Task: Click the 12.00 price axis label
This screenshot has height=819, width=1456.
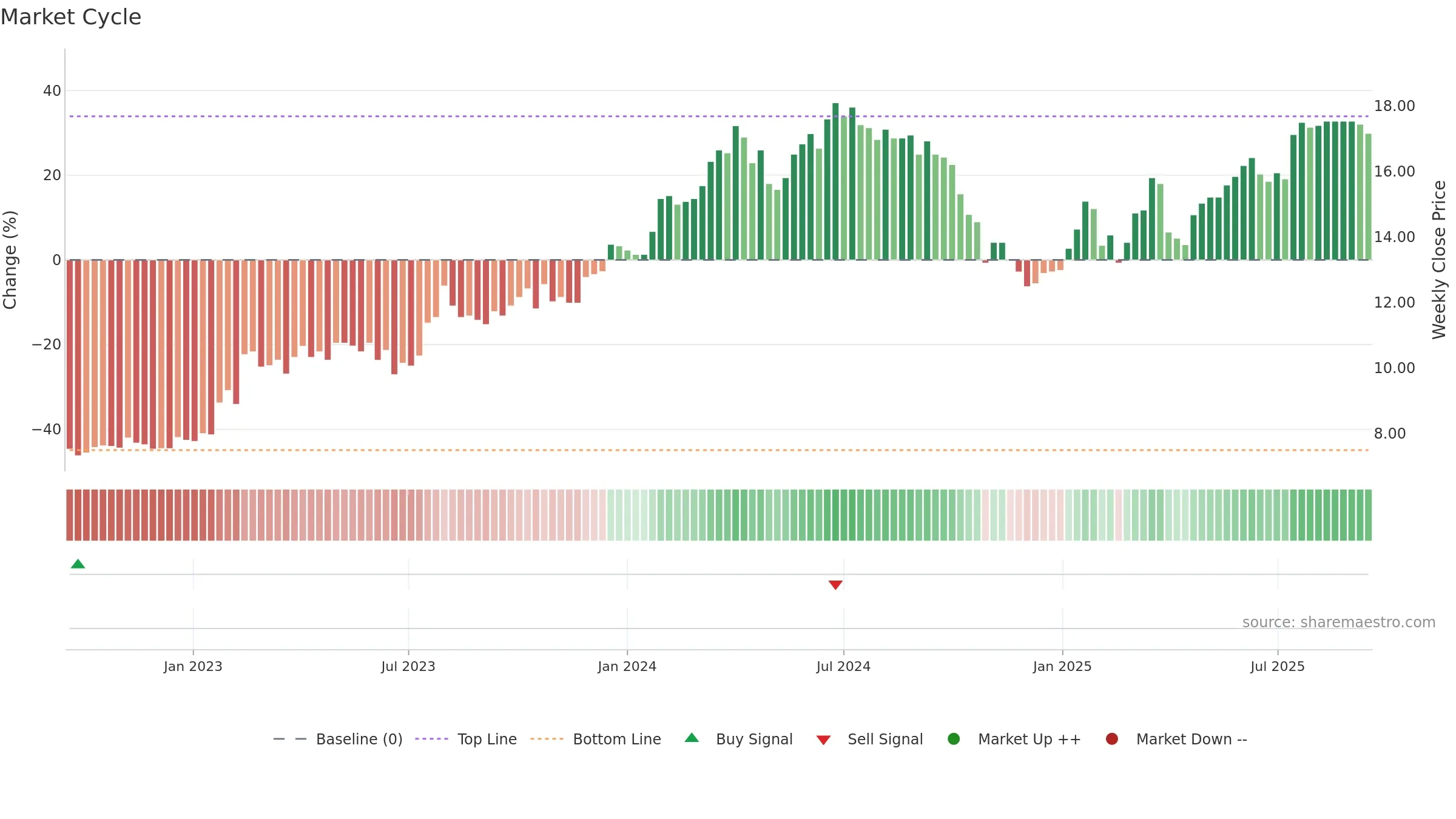Action: point(1394,302)
